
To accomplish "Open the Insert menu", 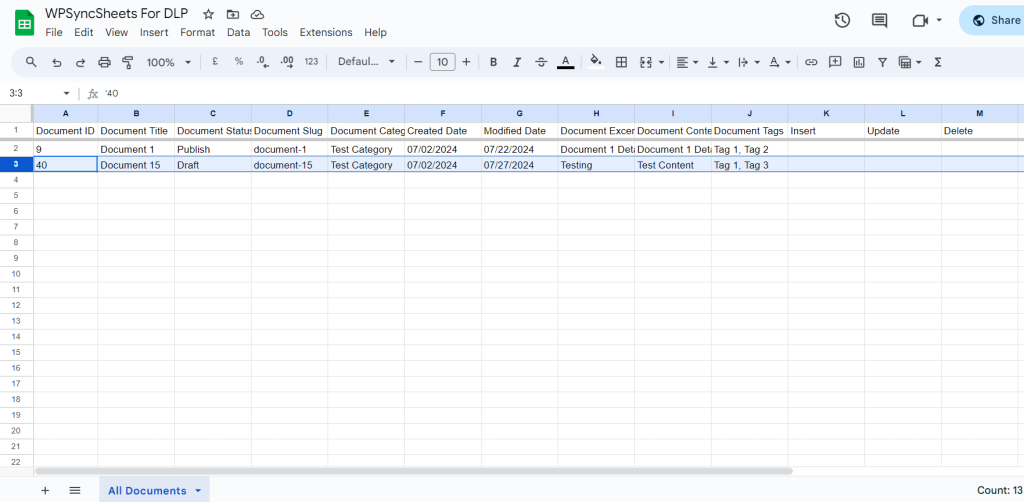I will [x=154, y=32].
